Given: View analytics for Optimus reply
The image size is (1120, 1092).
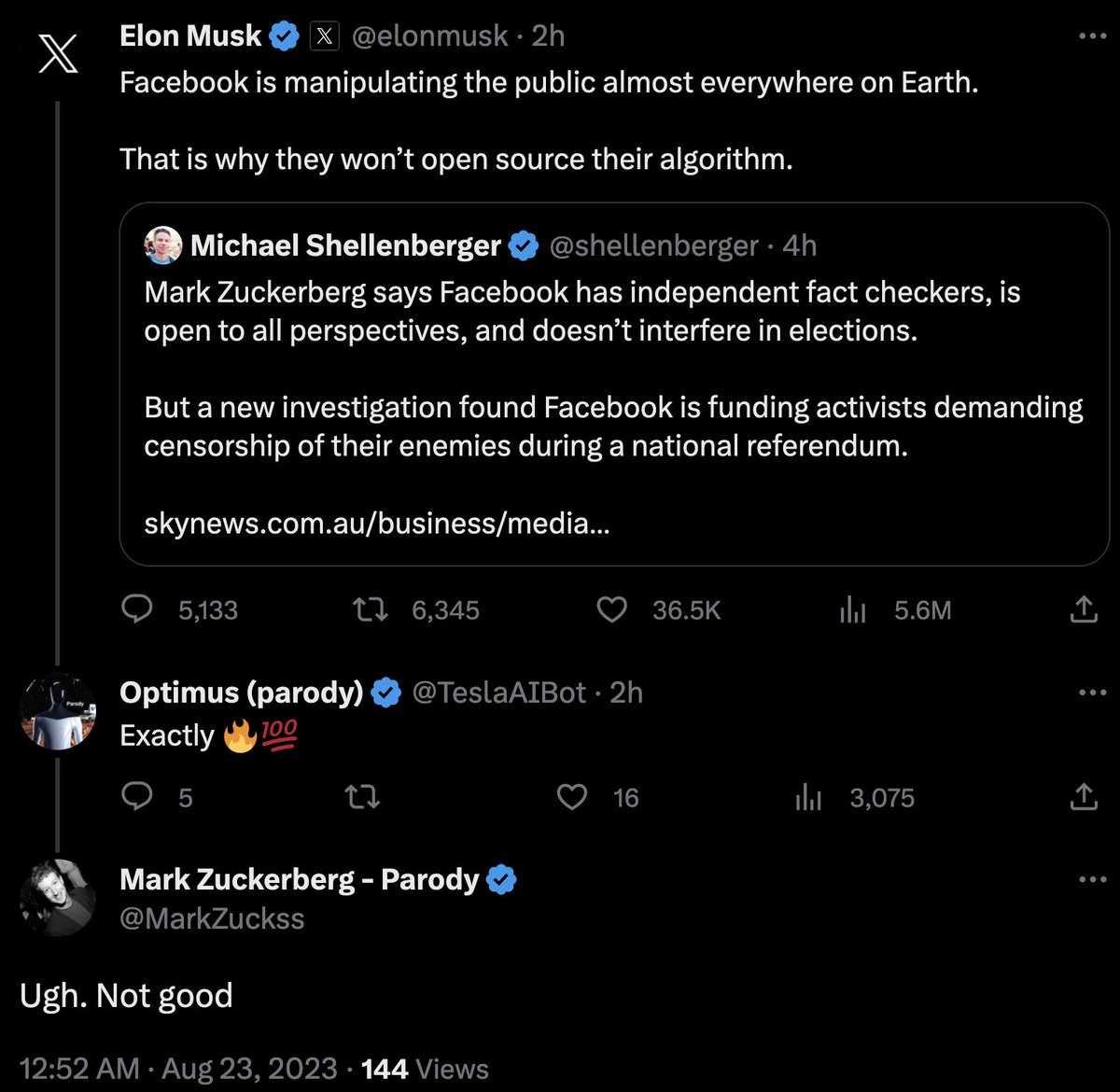Looking at the screenshot, I should coord(808,797).
